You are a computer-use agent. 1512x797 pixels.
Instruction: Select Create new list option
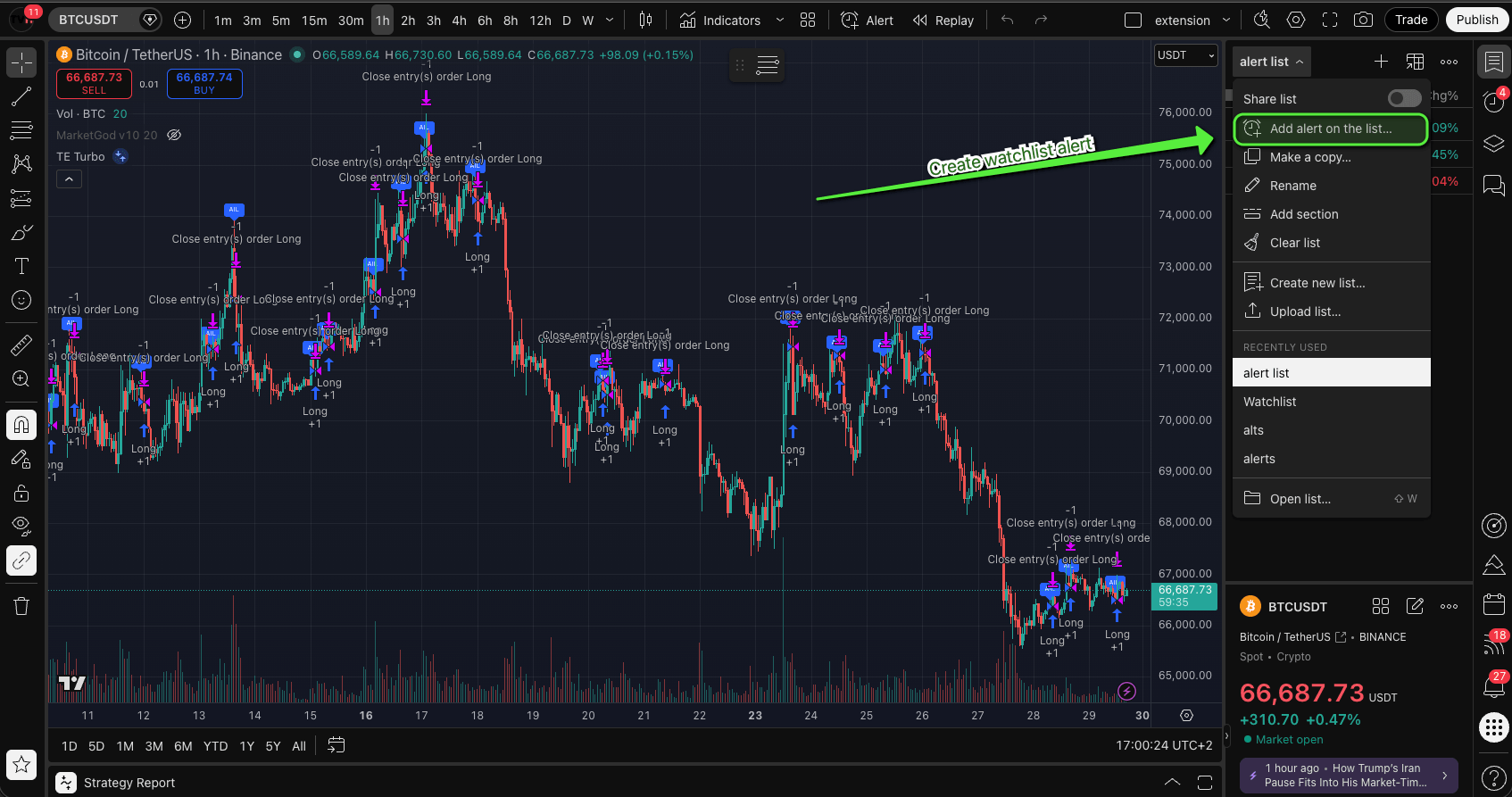[x=1331, y=283]
